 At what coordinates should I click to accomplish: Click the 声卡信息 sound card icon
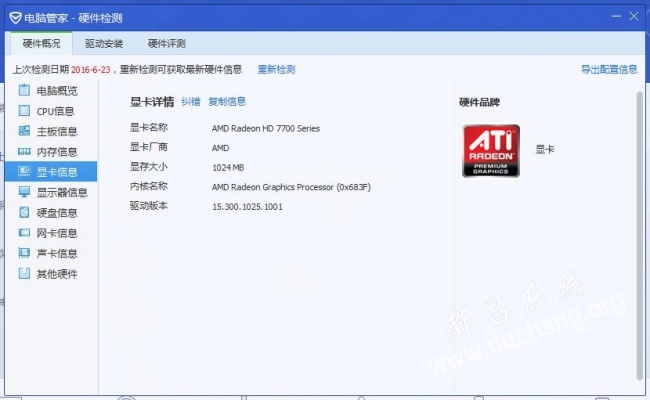24,253
